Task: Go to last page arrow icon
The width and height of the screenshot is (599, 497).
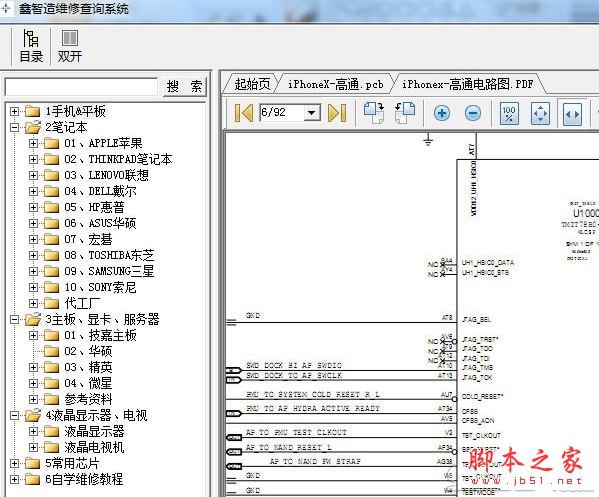Action: (337, 113)
